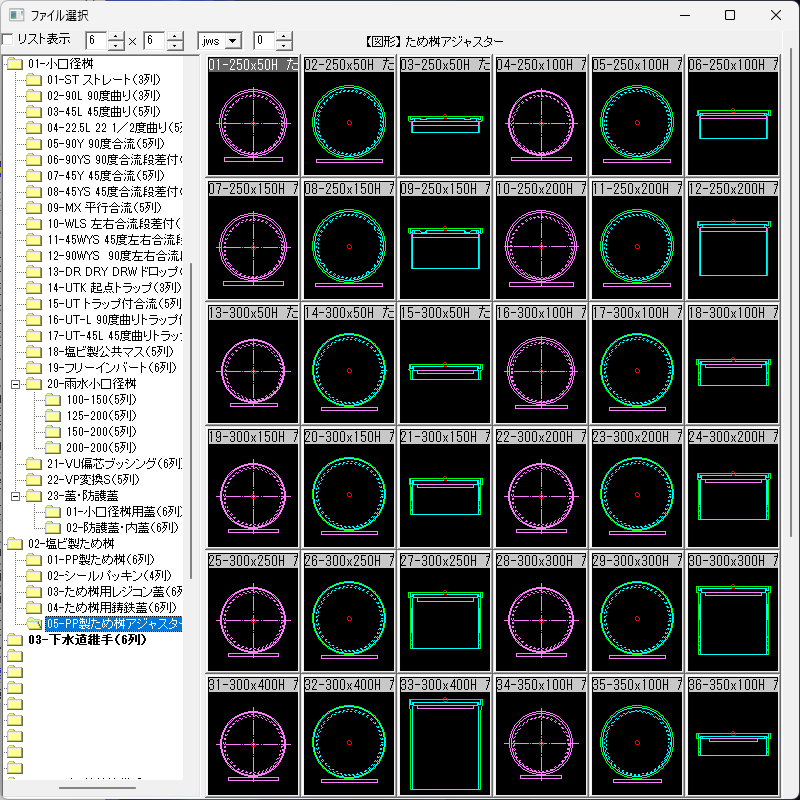Click the 02-塩ビ製ため桝 folder icon

[15, 543]
